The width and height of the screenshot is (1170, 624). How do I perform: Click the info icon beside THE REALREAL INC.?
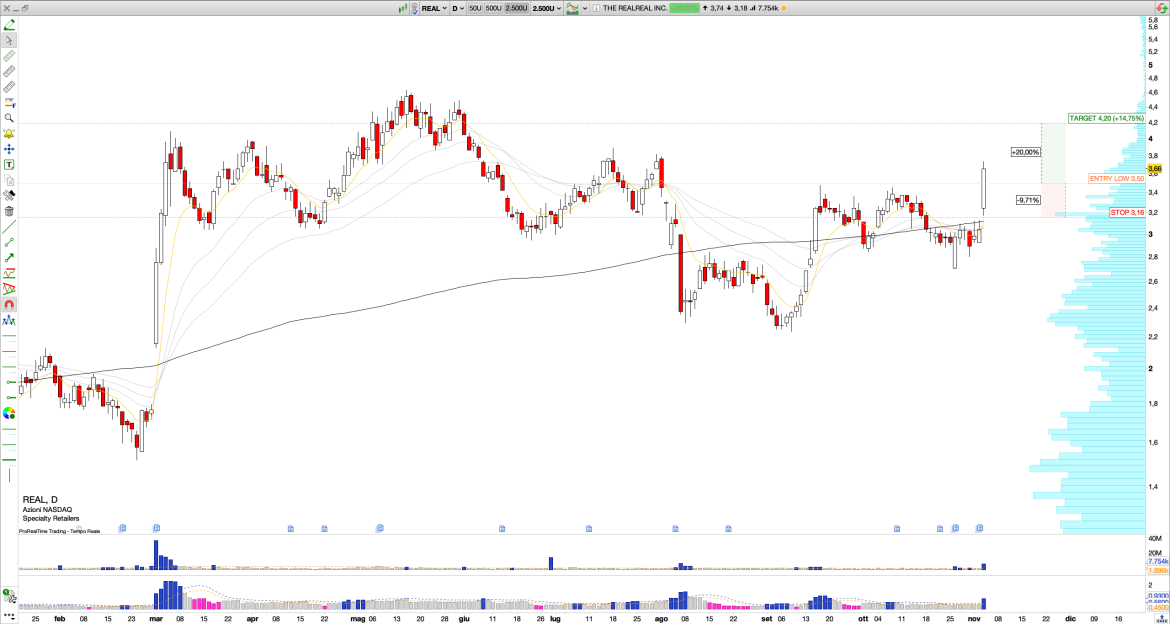(594, 8)
